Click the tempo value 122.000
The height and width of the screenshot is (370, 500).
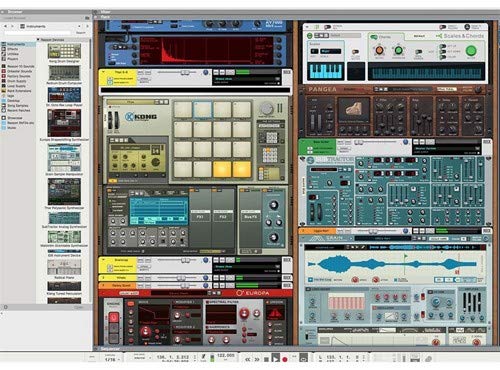click(x=226, y=356)
